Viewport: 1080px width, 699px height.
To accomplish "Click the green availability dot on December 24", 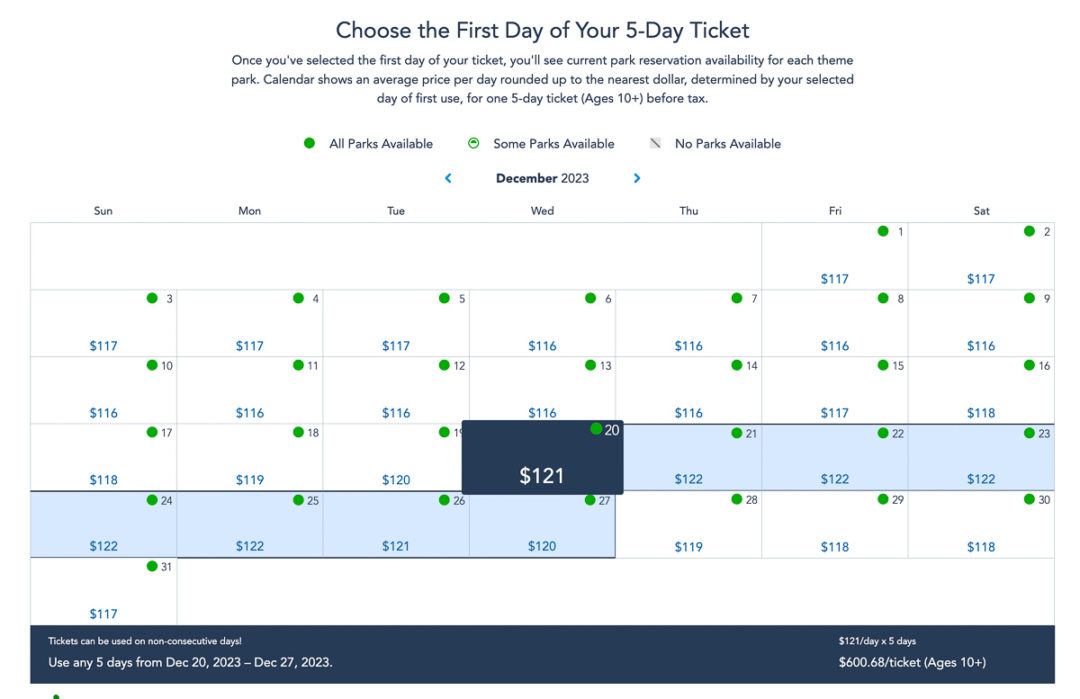I will click(x=152, y=499).
